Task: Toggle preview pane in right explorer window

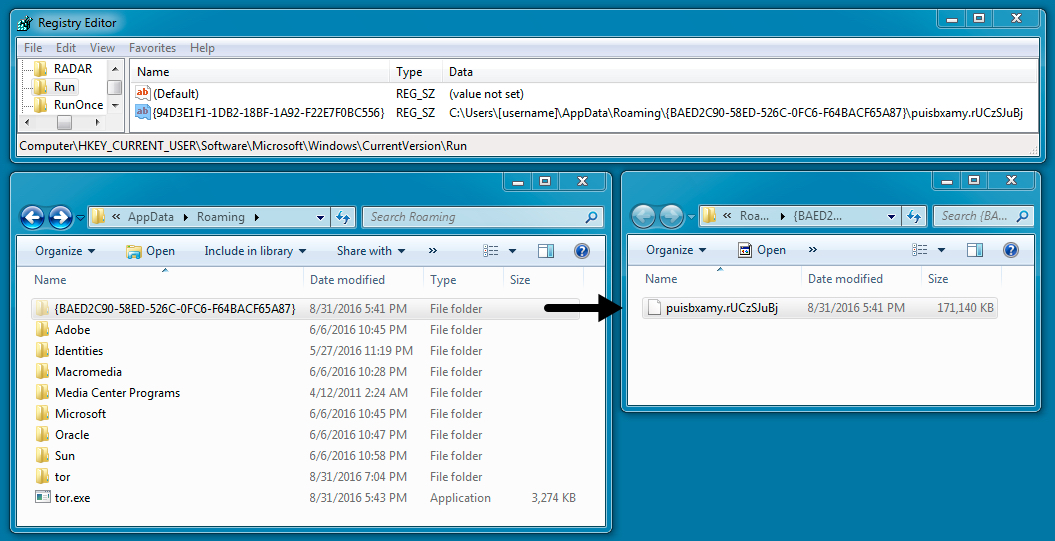Action: [x=974, y=250]
